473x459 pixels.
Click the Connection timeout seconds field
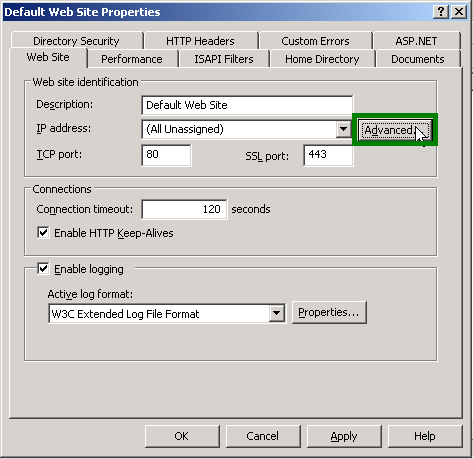(x=184, y=209)
